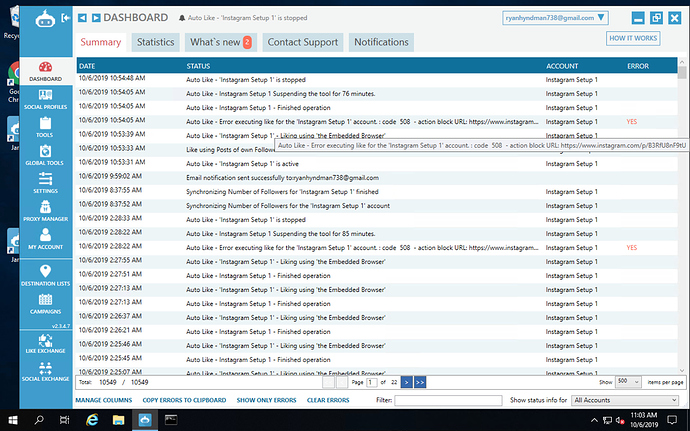This screenshot has height=431, width=690.
Task: Open Proxy Manager from the sidebar
Action: click(45, 211)
